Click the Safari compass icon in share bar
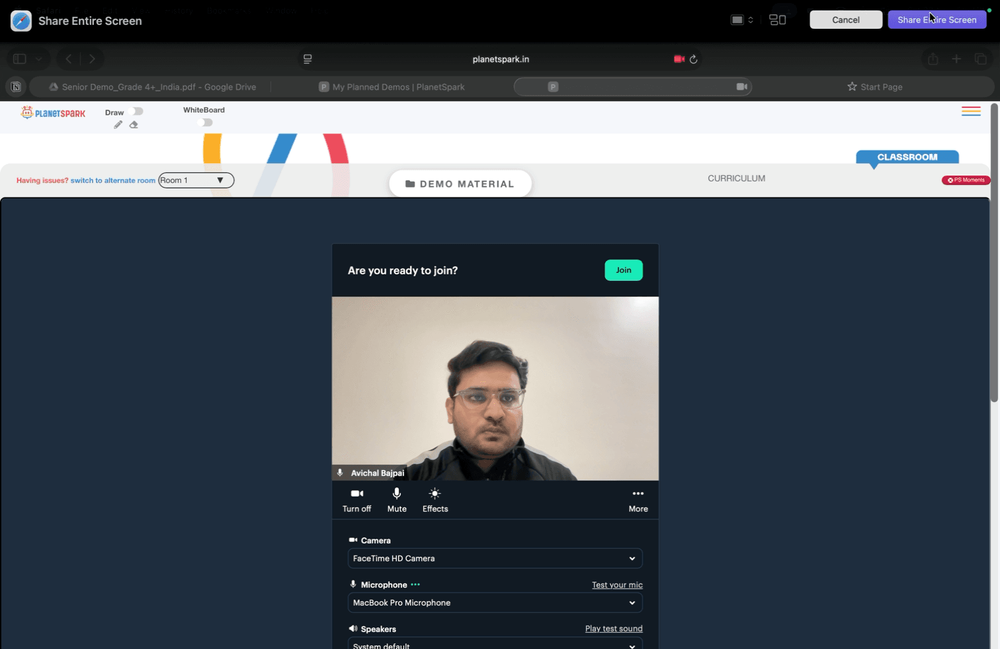 pyautogui.click(x=21, y=20)
